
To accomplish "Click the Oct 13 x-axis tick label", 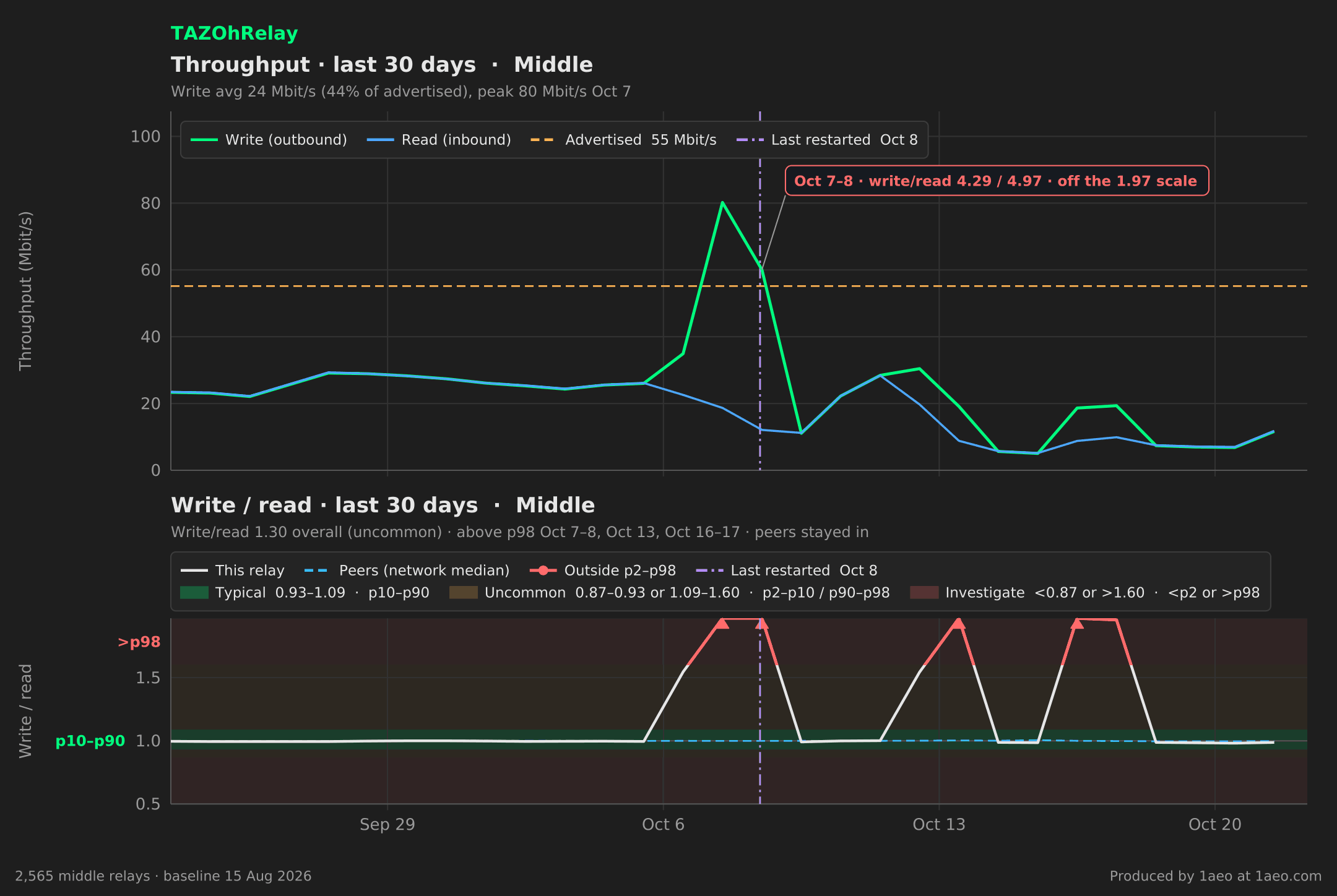I will [x=939, y=825].
